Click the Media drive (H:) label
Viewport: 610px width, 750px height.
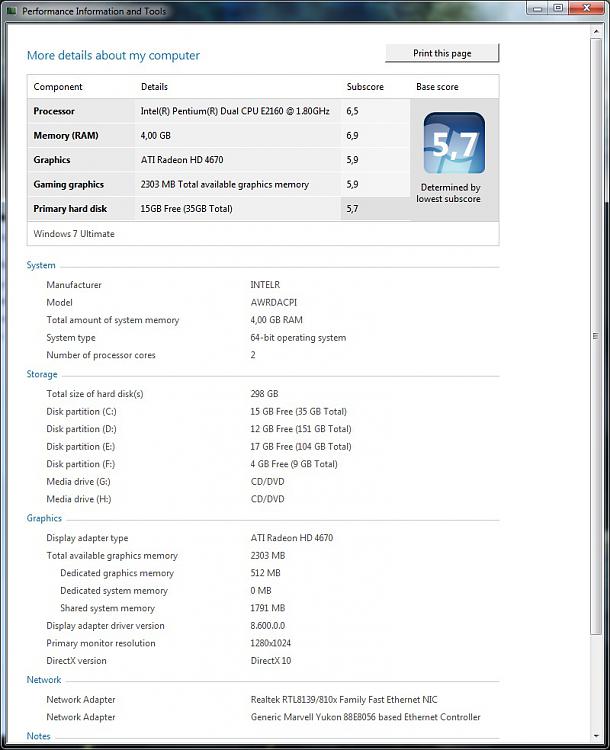[79, 499]
